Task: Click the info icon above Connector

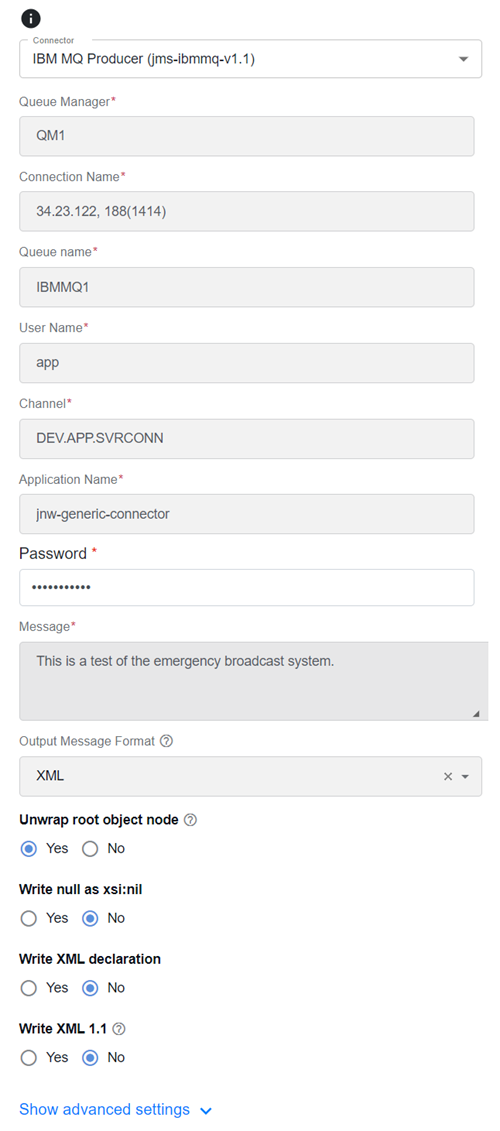Action: coord(31,19)
